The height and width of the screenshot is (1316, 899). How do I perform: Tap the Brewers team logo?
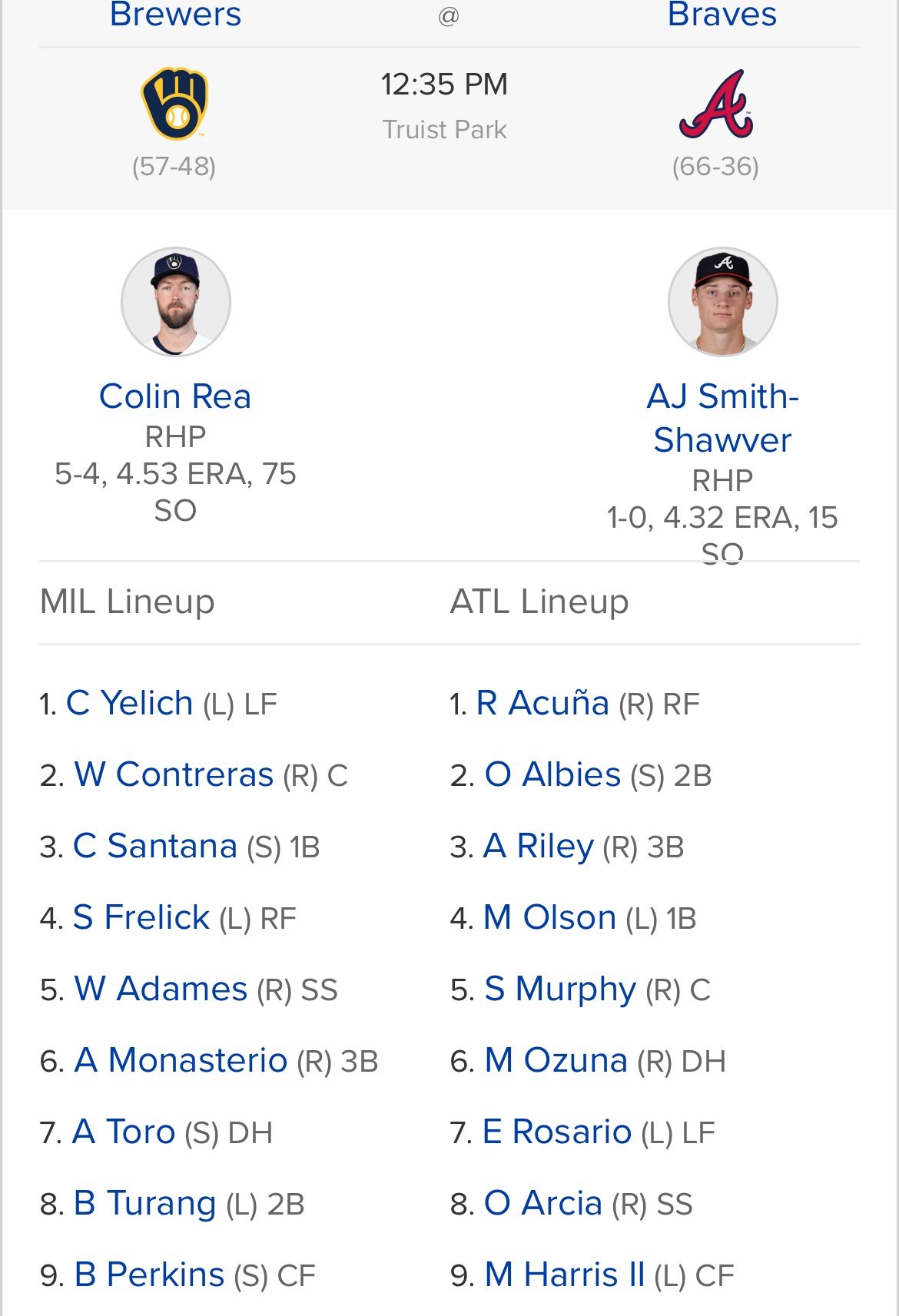[175, 104]
